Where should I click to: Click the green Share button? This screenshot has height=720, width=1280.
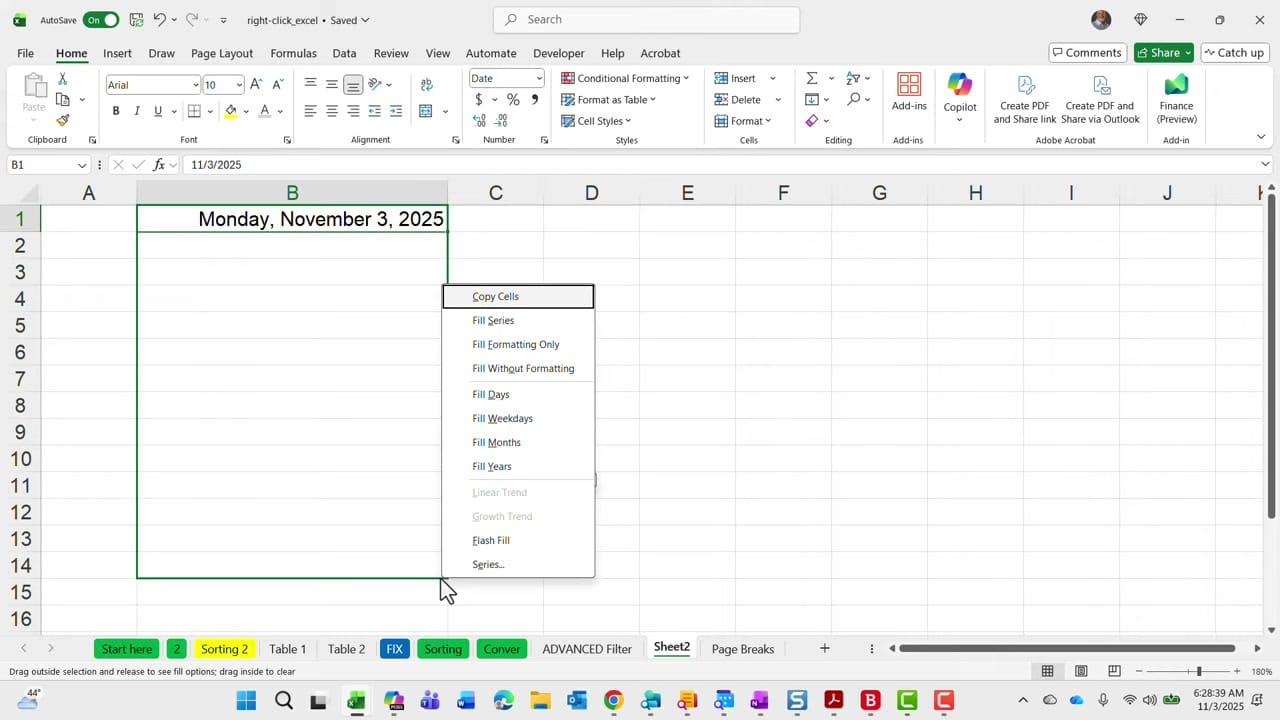pyautogui.click(x=1163, y=53)
